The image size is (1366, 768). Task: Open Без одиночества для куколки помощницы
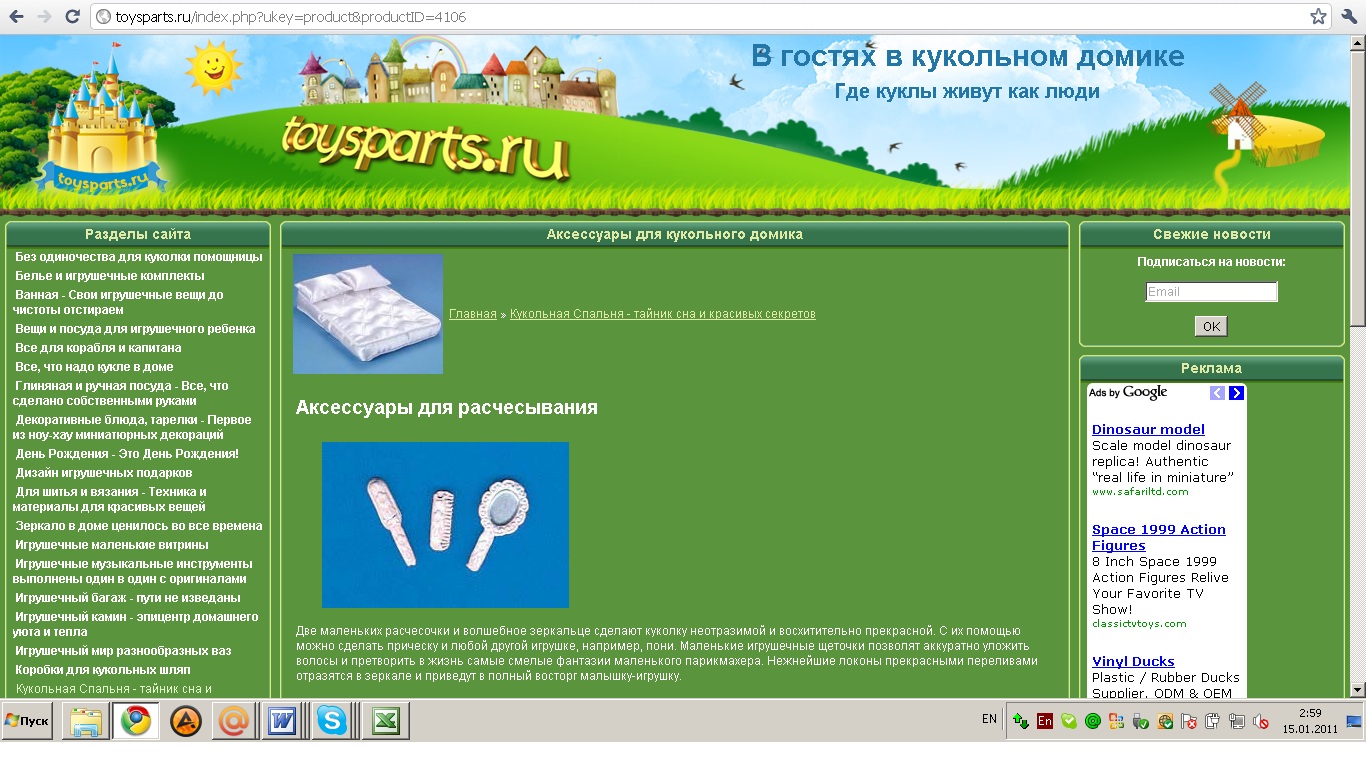(x=139, y=257)
